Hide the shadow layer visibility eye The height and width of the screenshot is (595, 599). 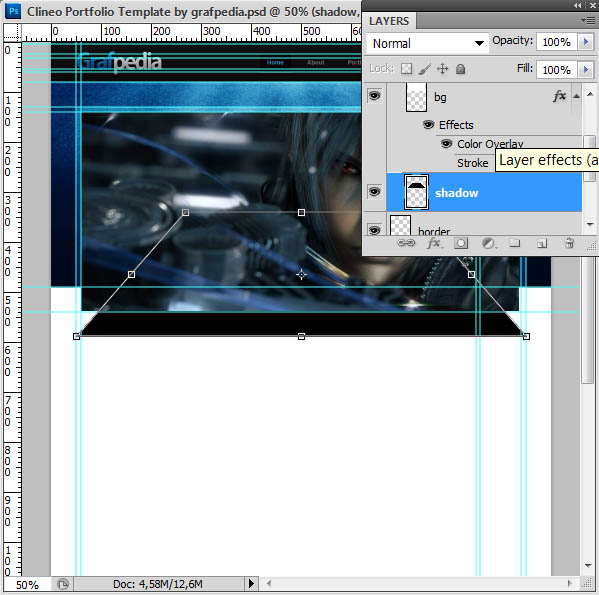374,191
